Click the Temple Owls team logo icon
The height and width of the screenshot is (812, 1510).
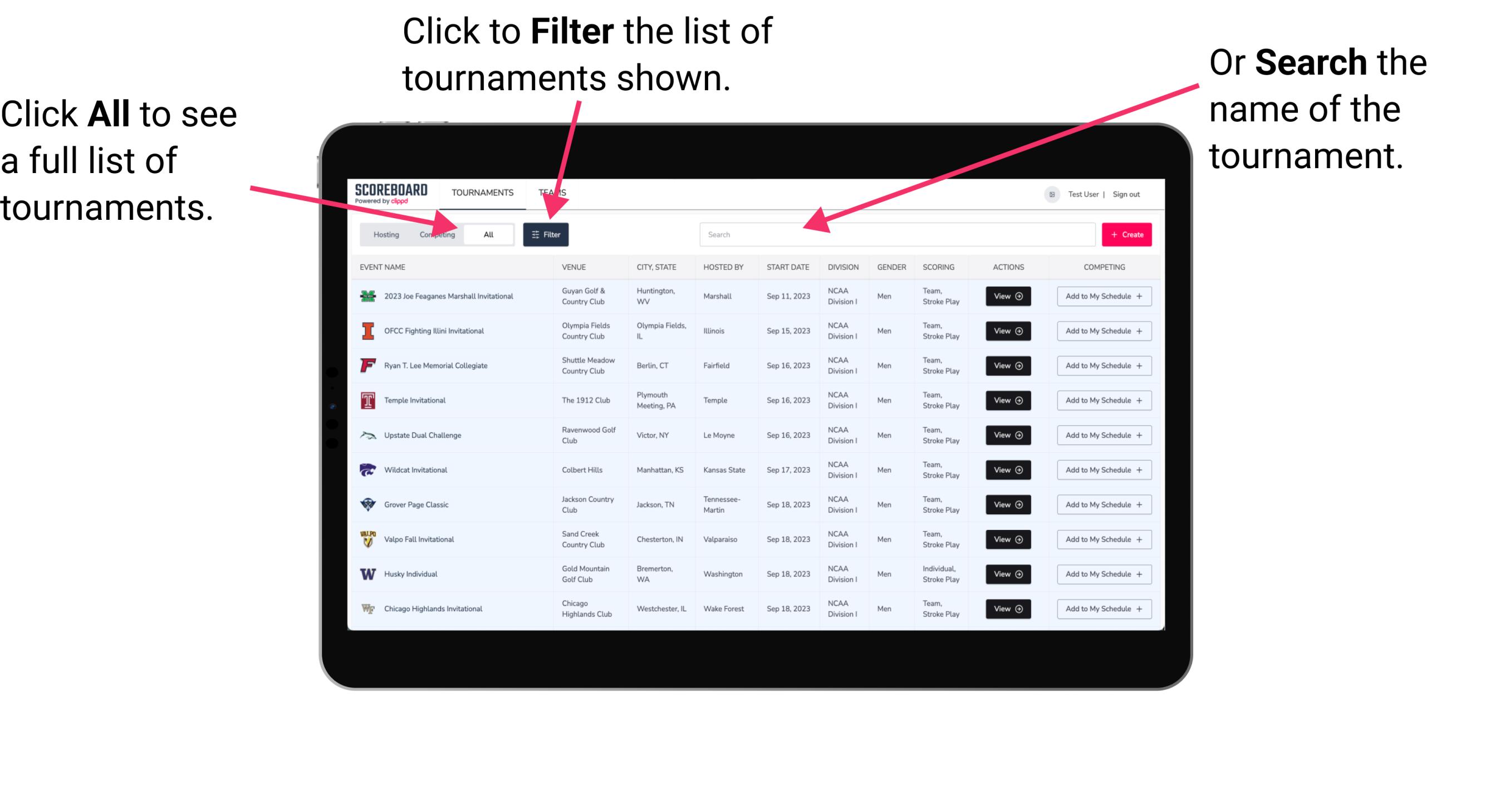tap(369, 400)
